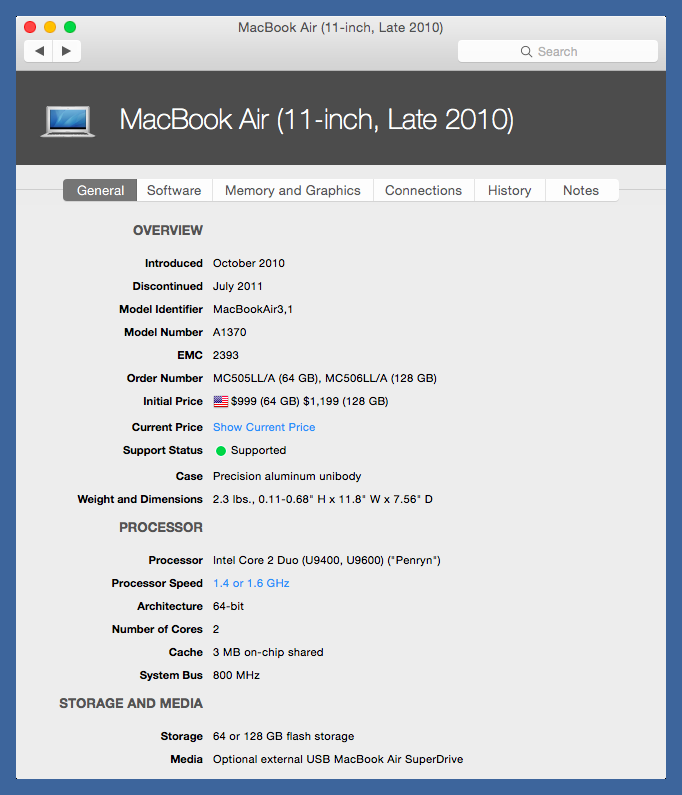Click the Show Current Price link
682x795 pixels.
coord(264,427)
